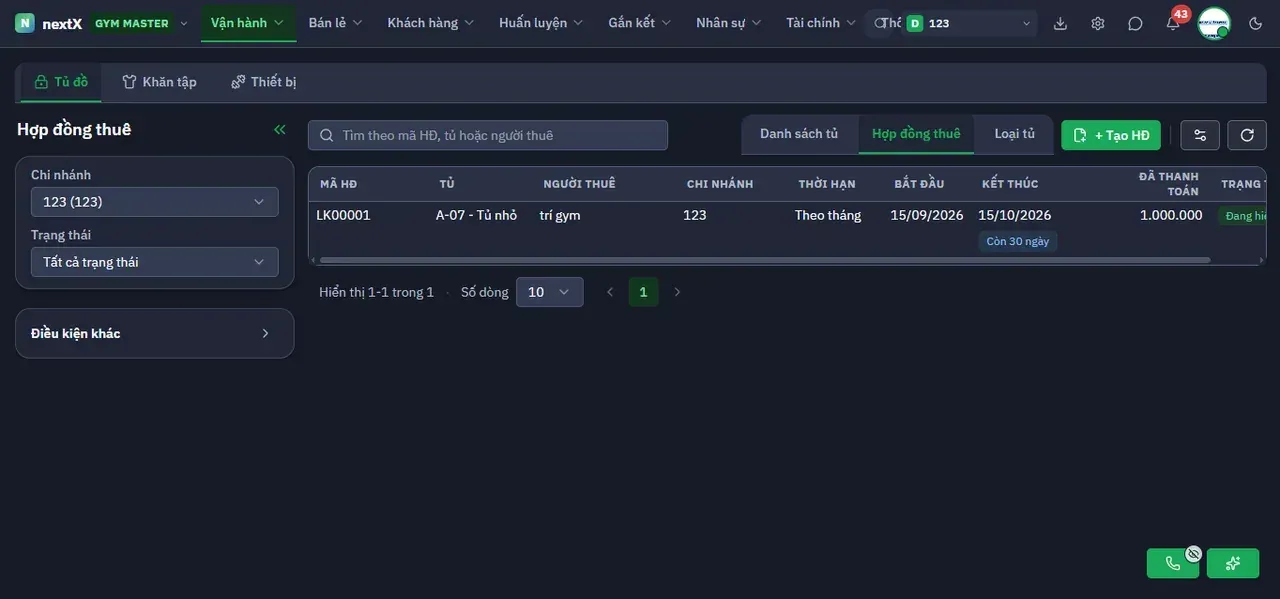Image resolution: width=1280 pixels, height=599 pixels.
Task: Open the Trạng thái status dropdown
Action: [x=155, y=262]
